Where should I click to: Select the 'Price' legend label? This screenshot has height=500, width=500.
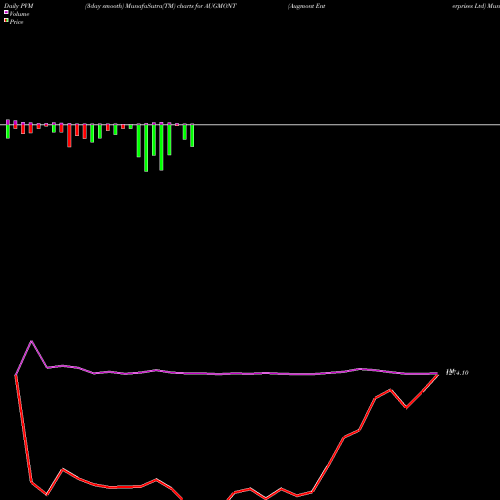click(x=16, y=22)
